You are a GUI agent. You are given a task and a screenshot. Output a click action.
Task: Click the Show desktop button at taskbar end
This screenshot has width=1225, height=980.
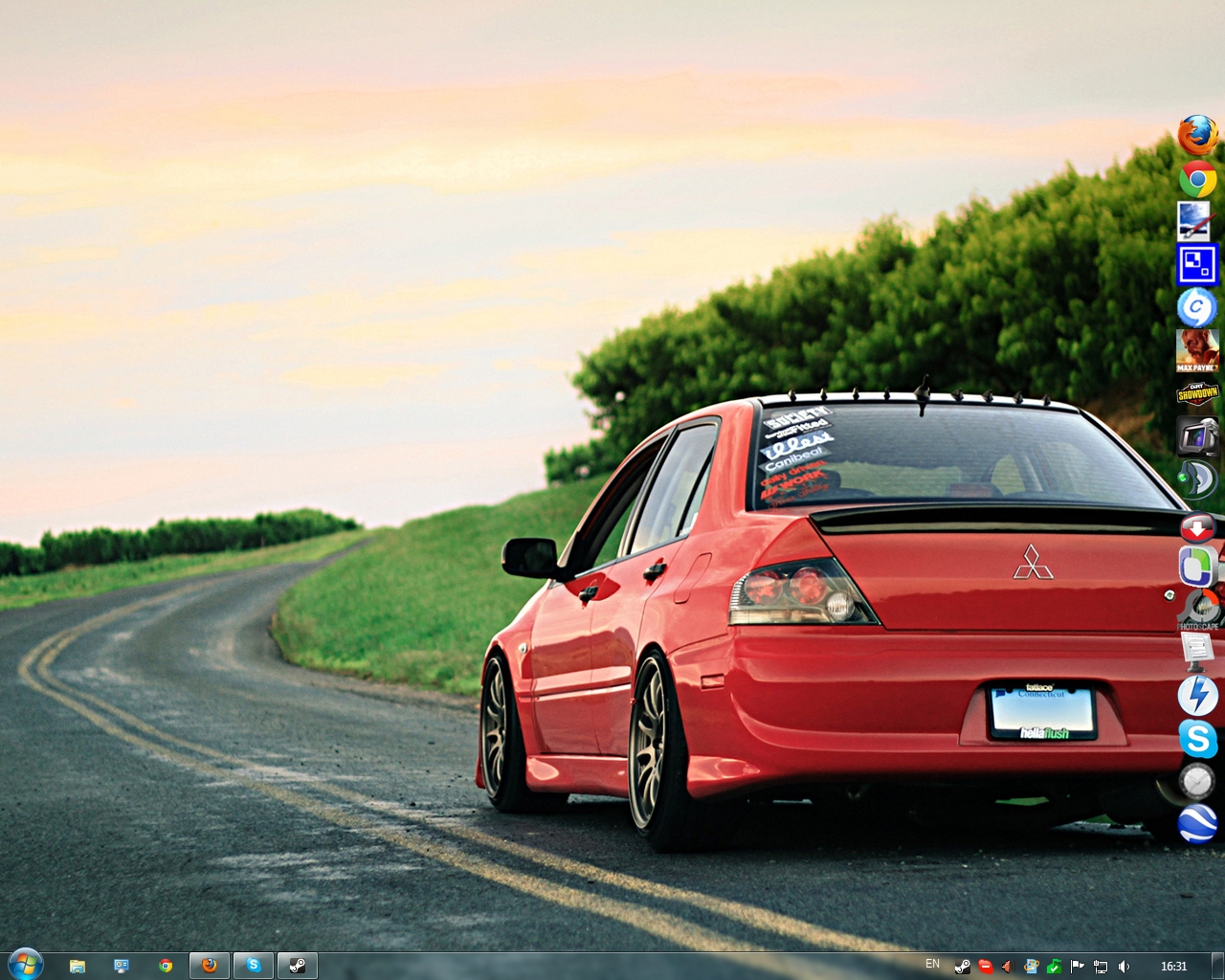click(1217, 966)
